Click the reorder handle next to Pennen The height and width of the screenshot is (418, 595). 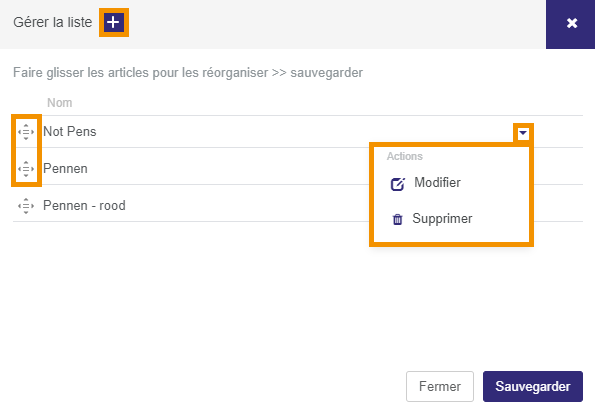point(26,169)
